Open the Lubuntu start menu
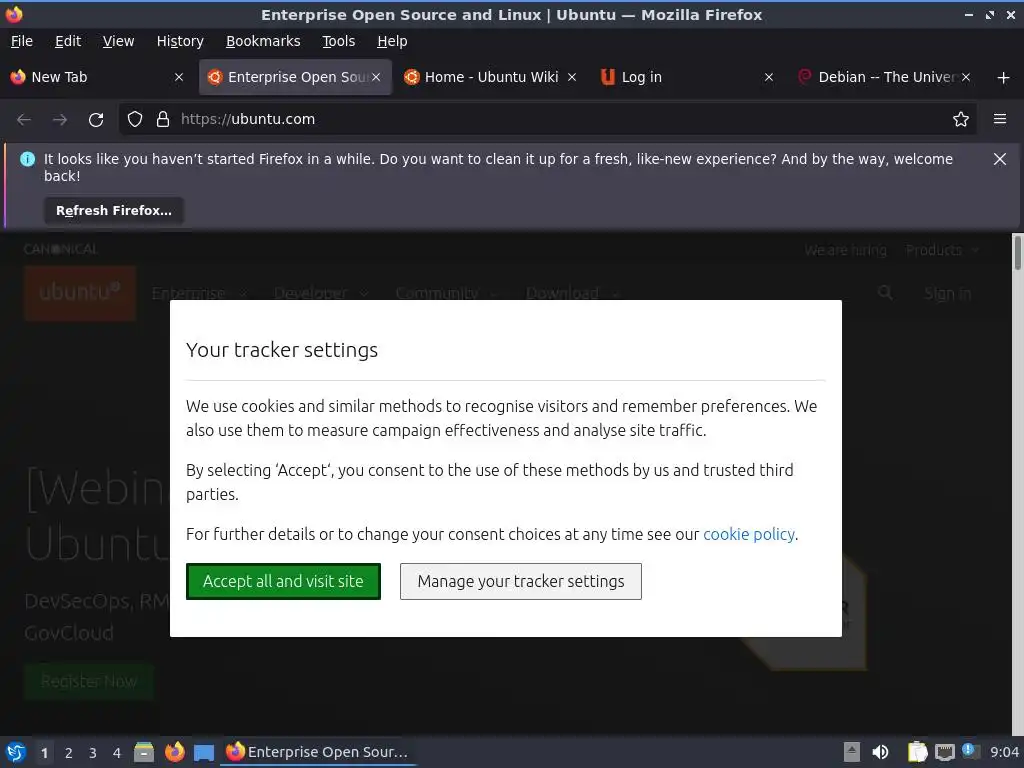Viewport: 1024px width, 768px height. tap(16, 752)
